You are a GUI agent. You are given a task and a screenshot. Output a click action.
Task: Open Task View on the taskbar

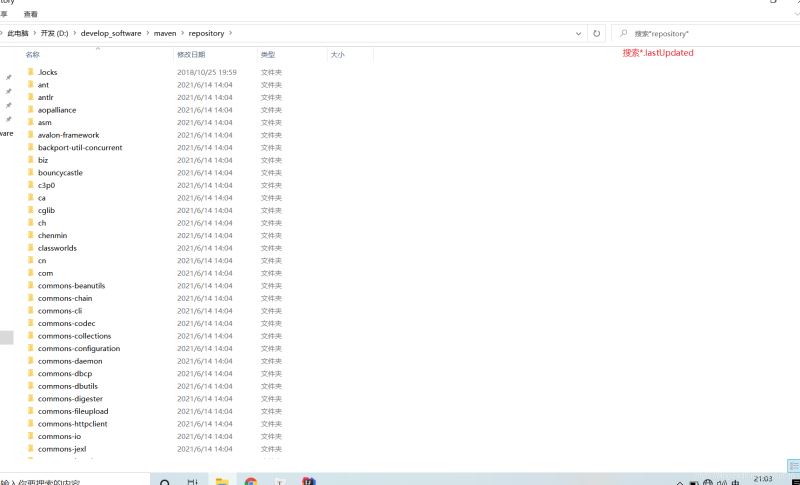(192, 481)
